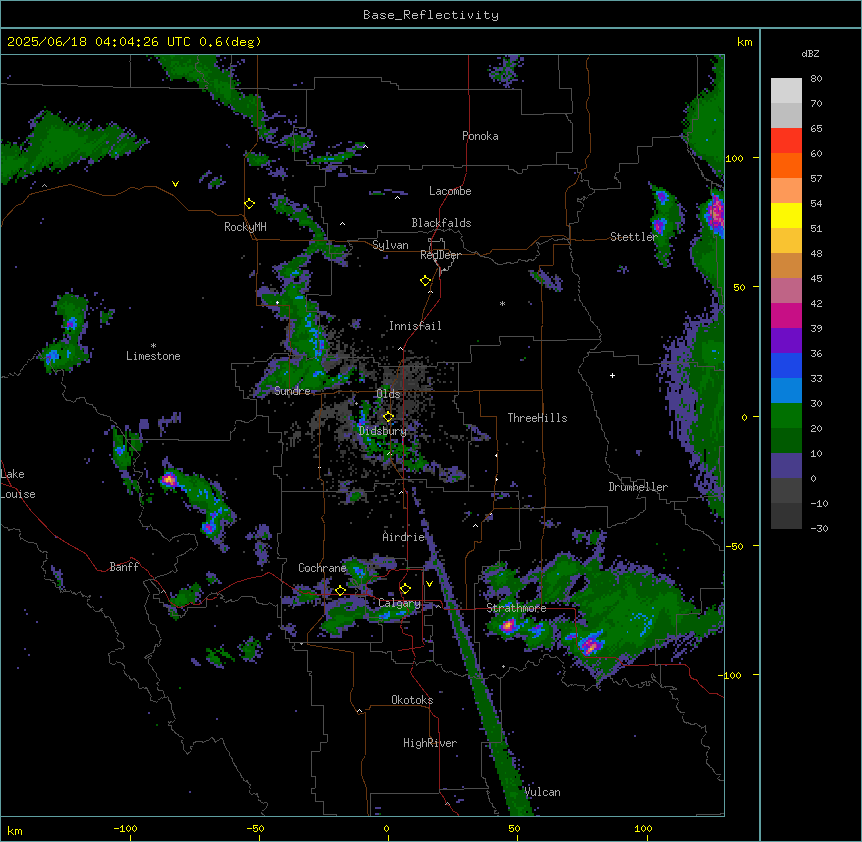Click the Lacombe city label
The width and height of the screenshot is (862, 842).
tap(450, 191)
